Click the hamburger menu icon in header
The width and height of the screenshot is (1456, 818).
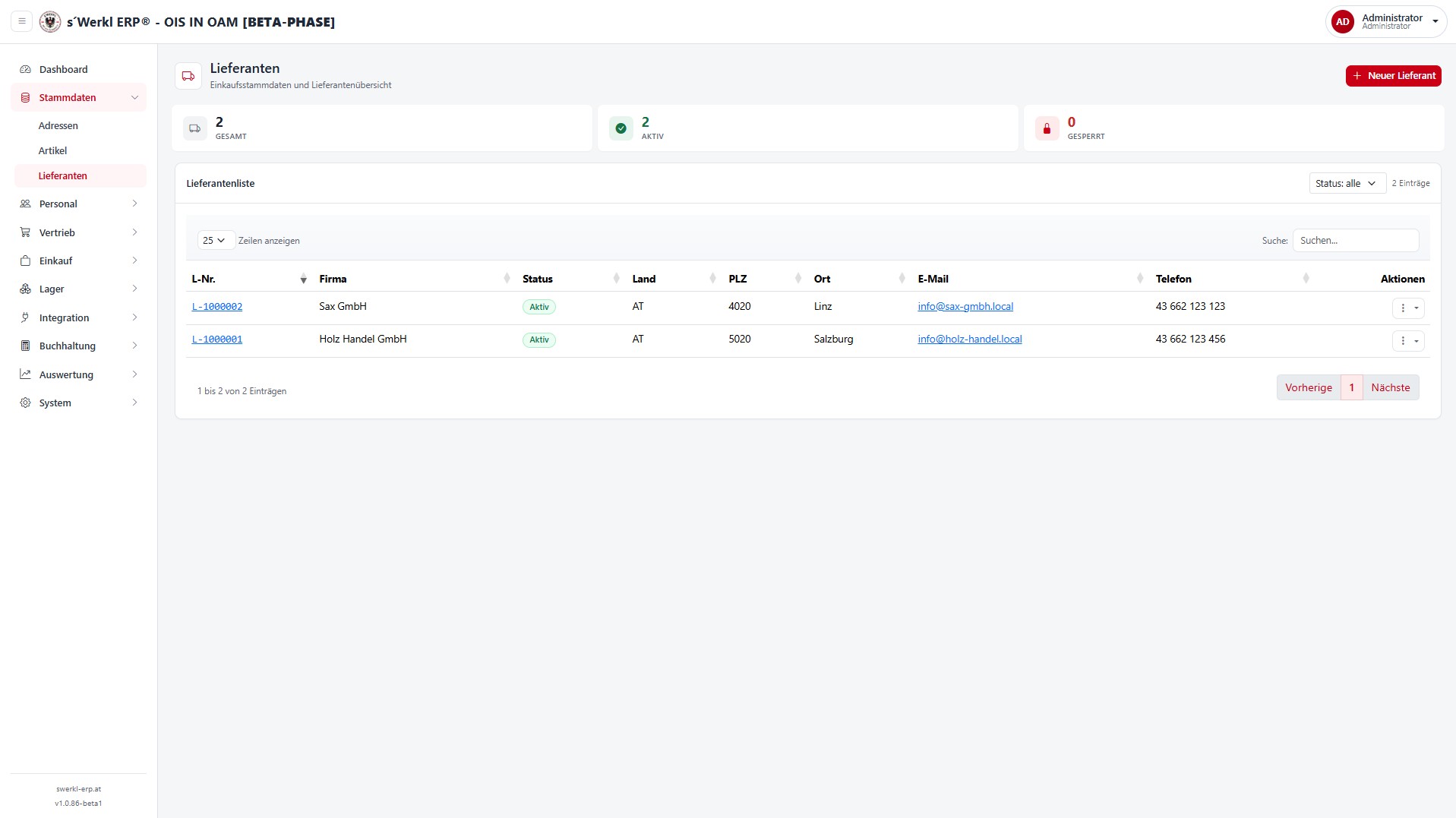pyautogui.click(x=22, y=21)
